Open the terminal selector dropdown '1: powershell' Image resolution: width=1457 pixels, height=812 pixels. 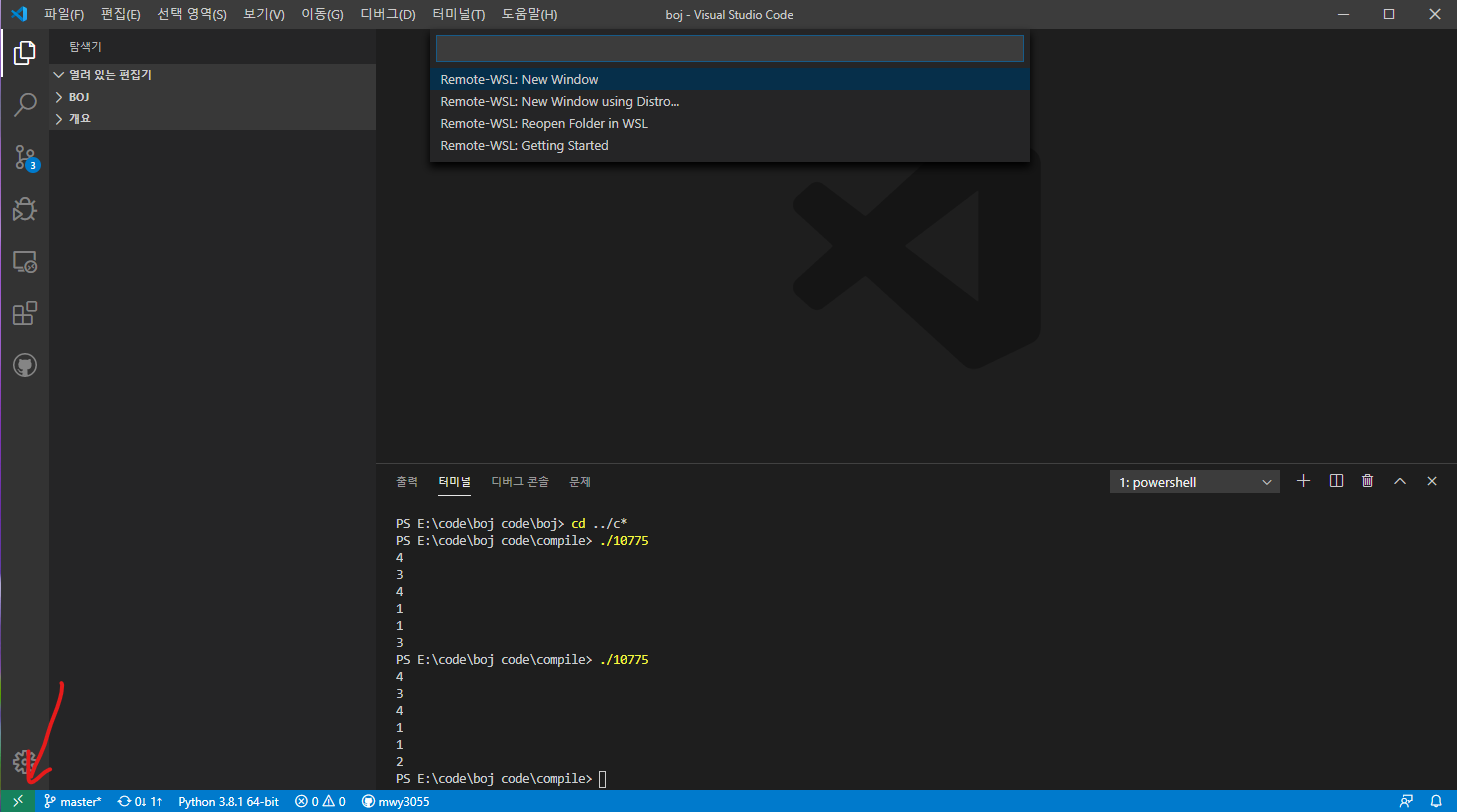click(1195, 482)
